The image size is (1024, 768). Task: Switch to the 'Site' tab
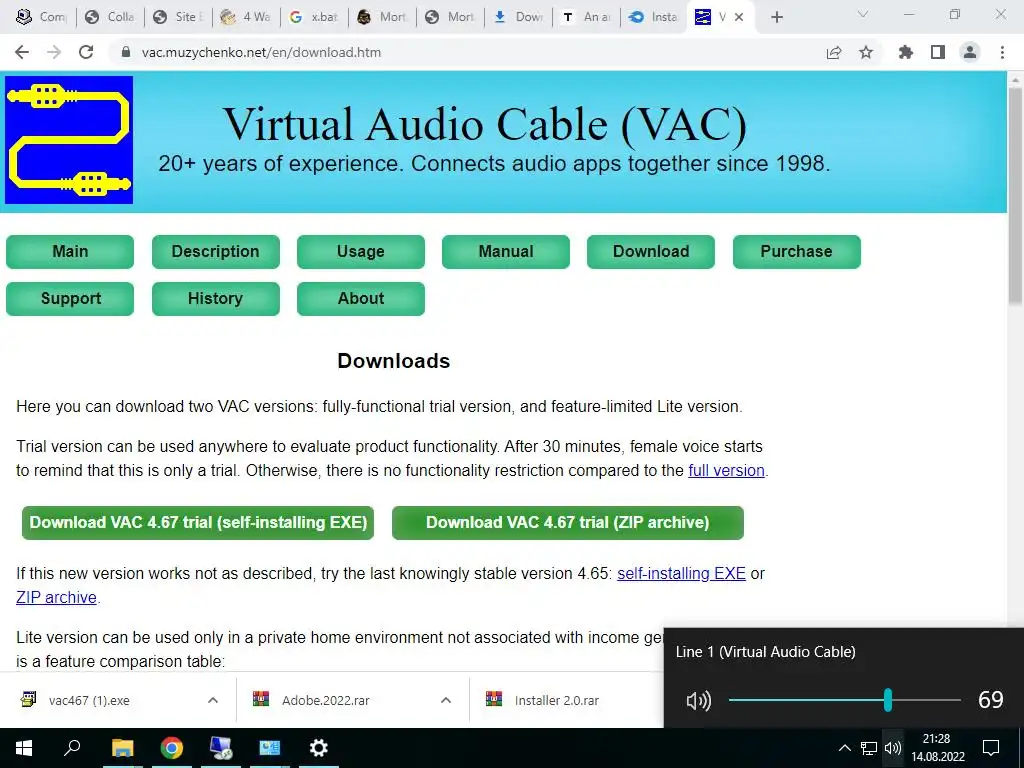coord(178,17)
